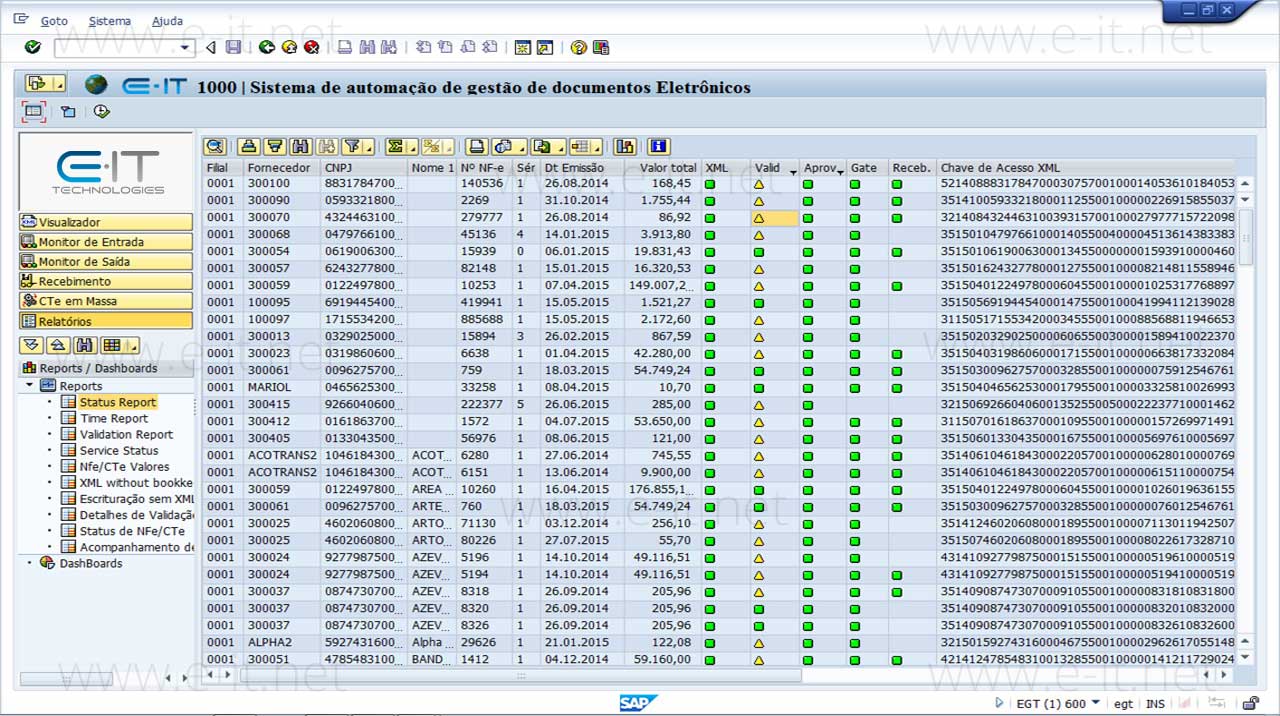Click the Sort Descending icon in the grid toolbar
This screenshot has height=716, width=1280.
[275, 146]
